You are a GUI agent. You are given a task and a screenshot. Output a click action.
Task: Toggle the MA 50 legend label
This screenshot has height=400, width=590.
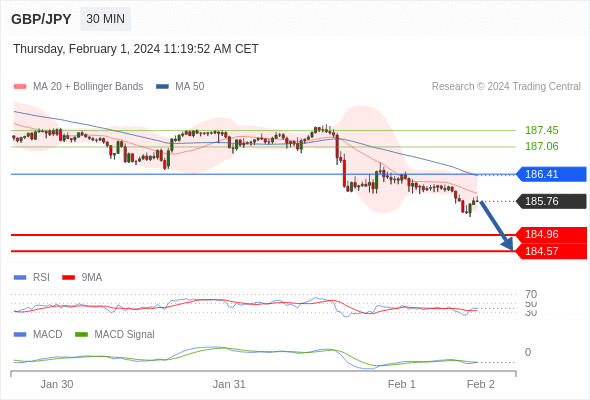(x=190, y=87)
